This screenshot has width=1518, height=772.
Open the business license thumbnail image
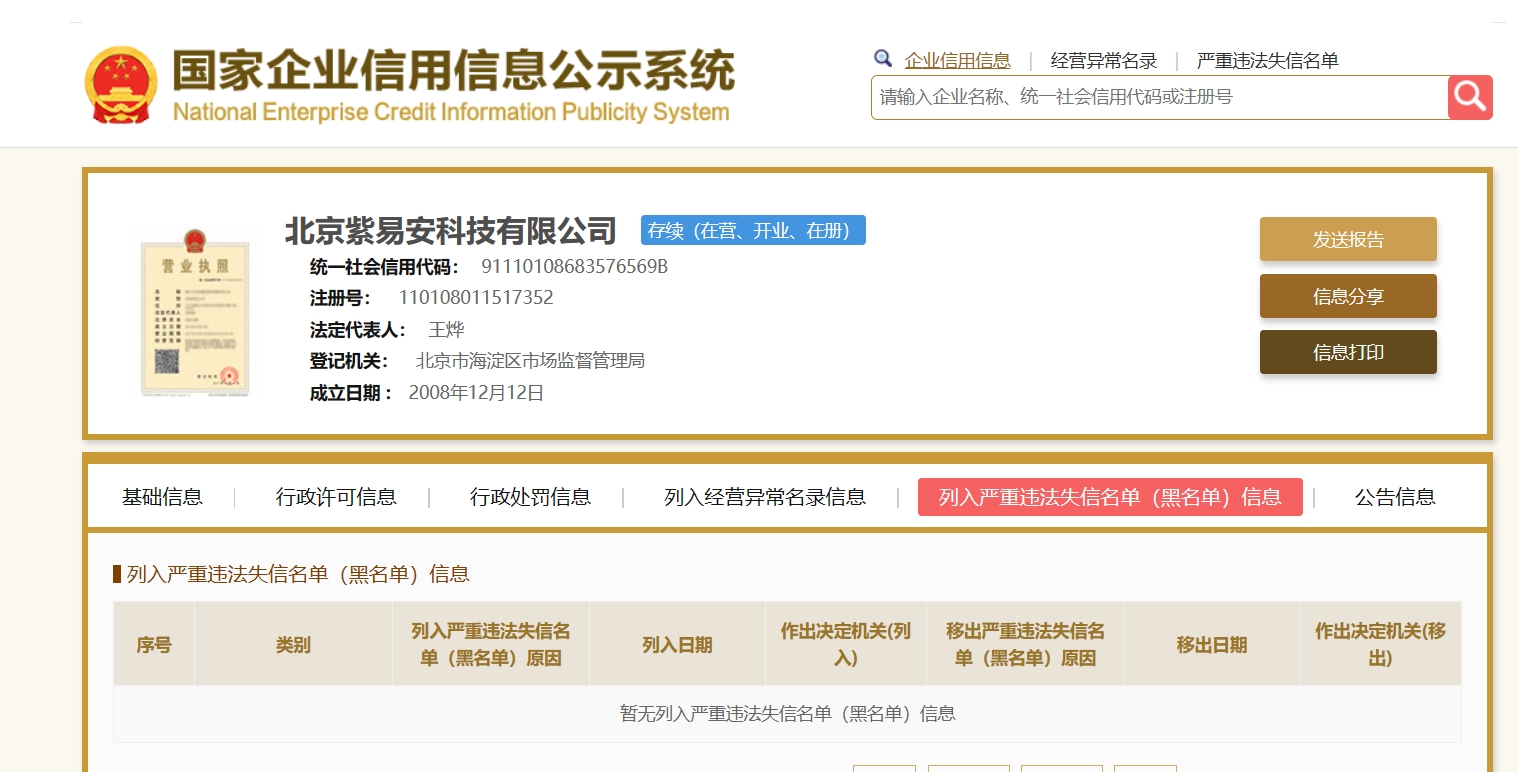pos(194,312)
